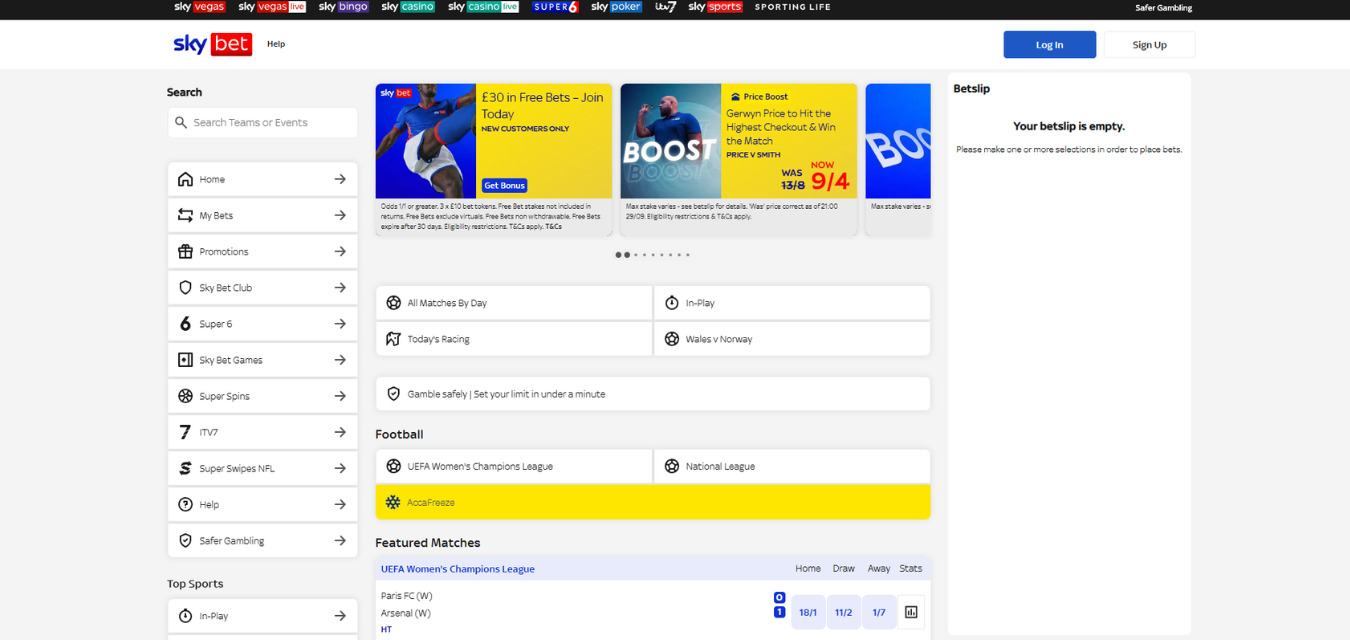Open match stats chart icon
This screenshot has width=1350, height=640.
[x=911, y=612]
